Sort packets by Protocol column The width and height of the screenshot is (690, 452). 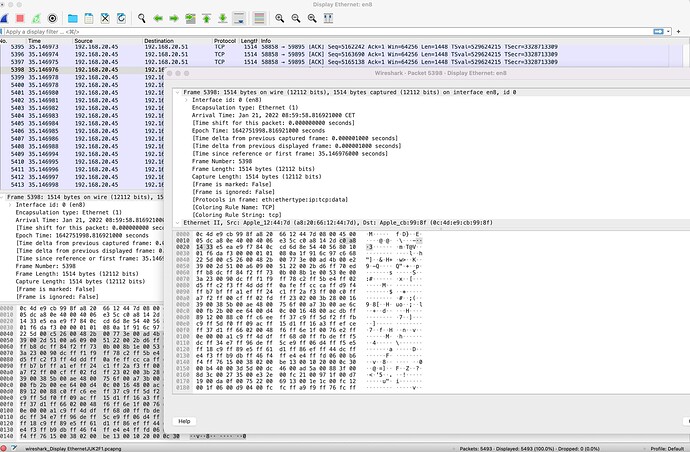click(x=225, y=40)
